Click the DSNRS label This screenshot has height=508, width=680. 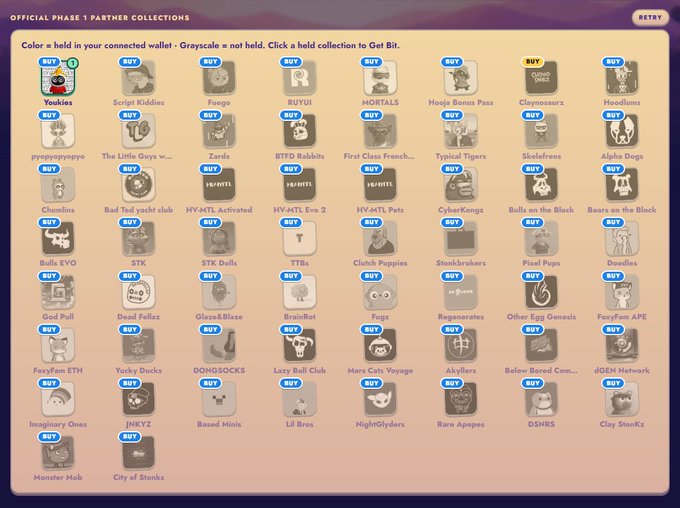pyautogui.click(x=541, y=424)
